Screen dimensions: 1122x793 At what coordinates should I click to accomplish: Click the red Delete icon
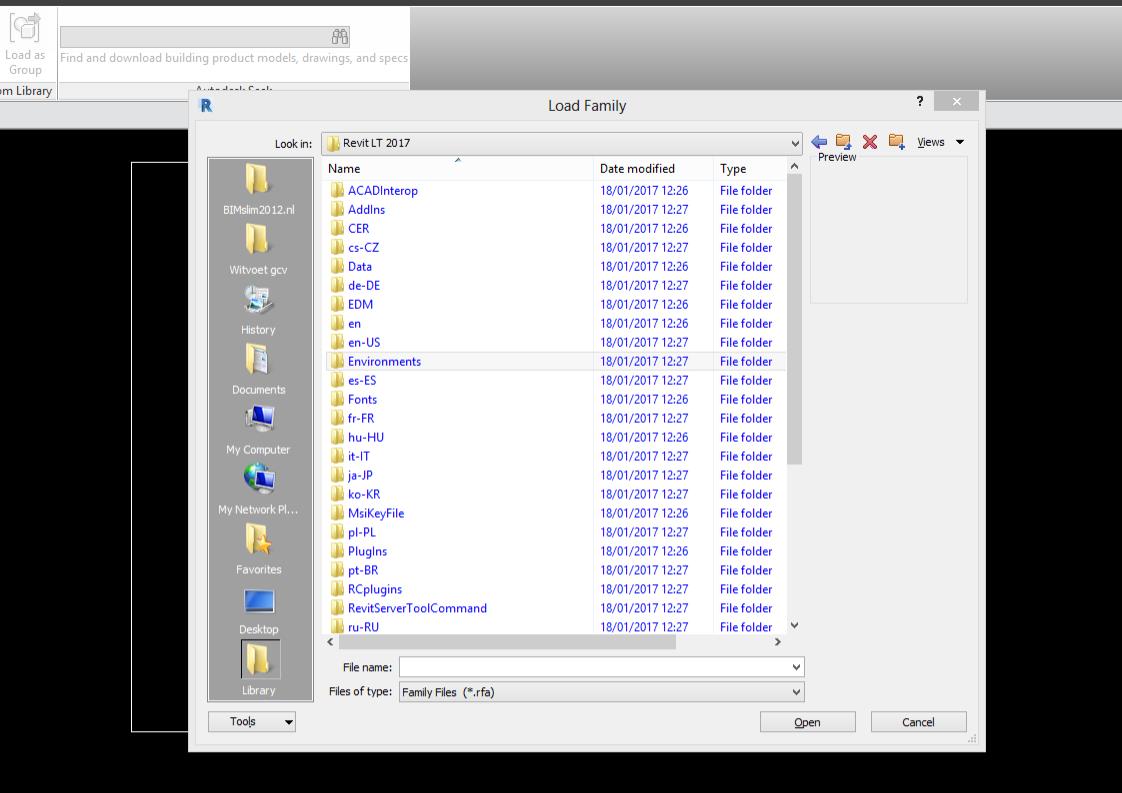click(870, 142)
